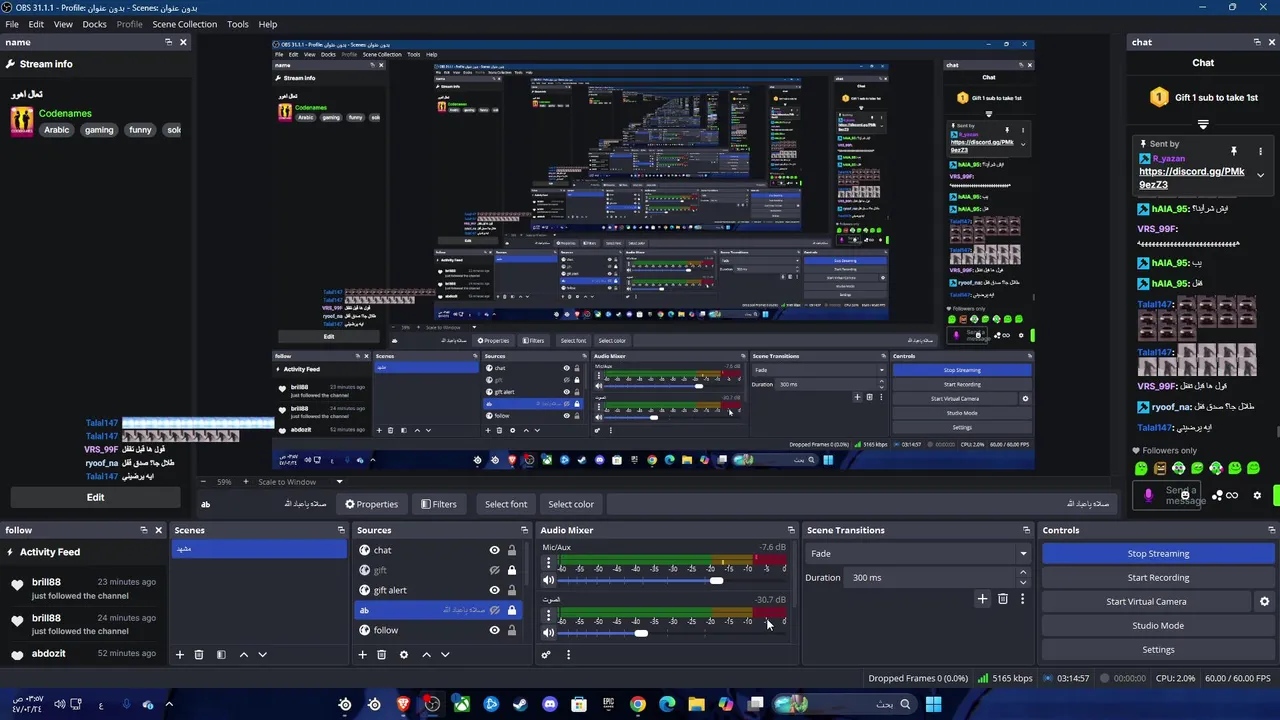Lock the gift alert source
The height and width of the screenshot is (720, 1280).
point(511,590)
